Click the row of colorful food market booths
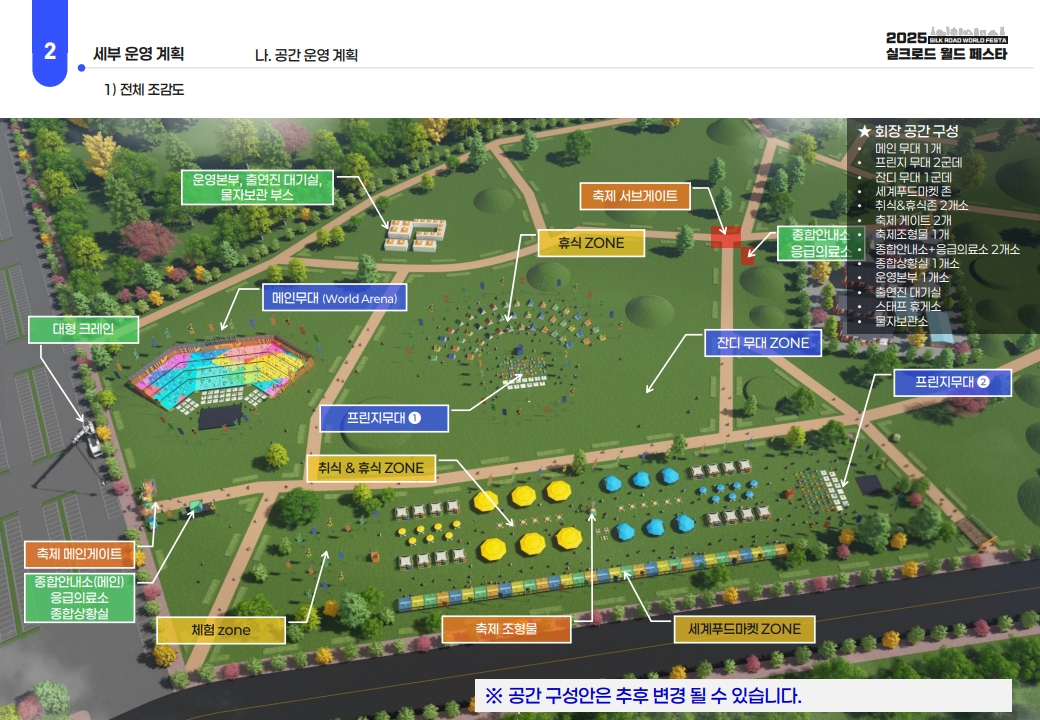The height and width of the screenshot is (720, 1040). tap(590, 582)
